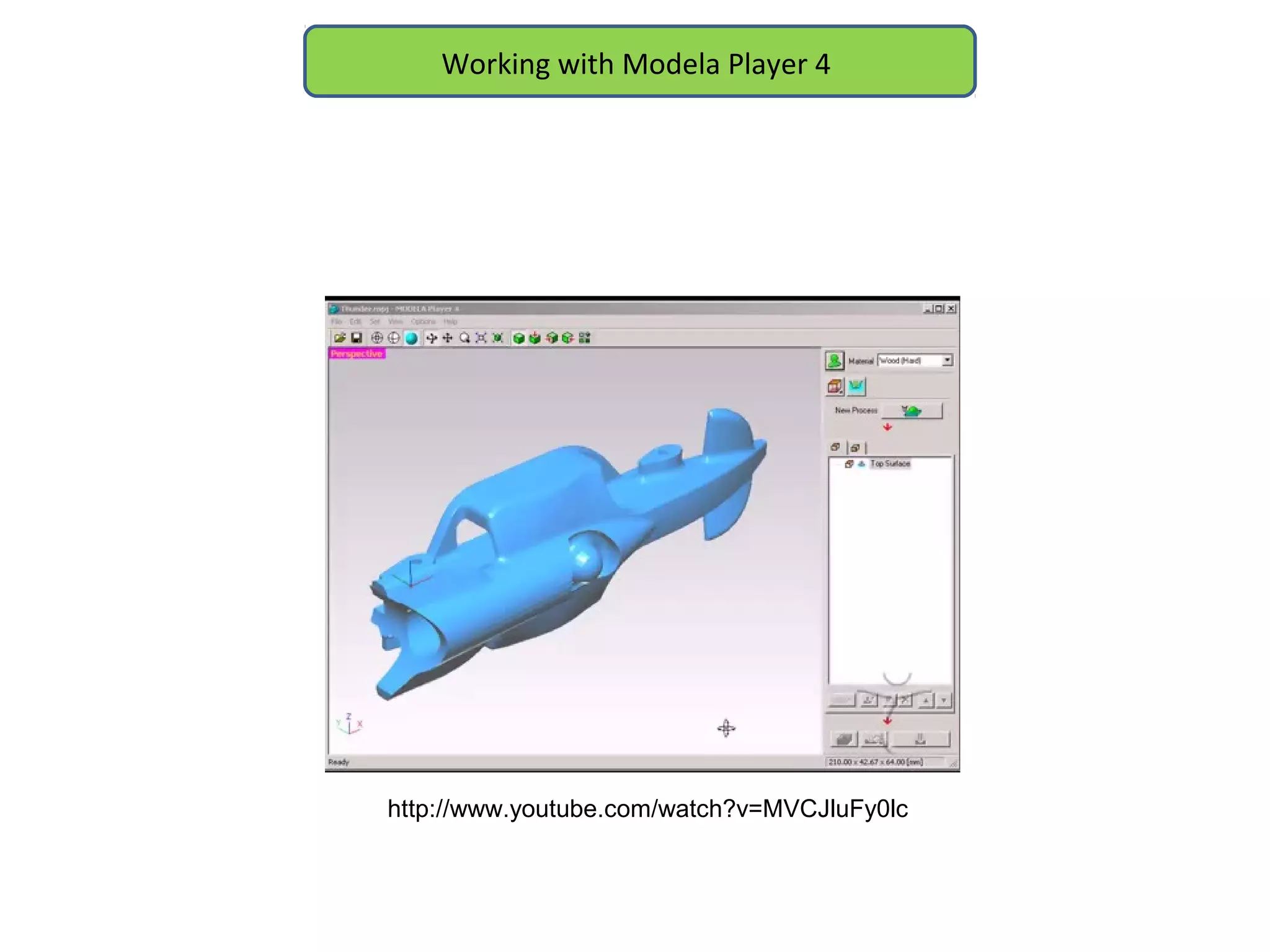Click the move process up arrow button
1270x952 pixels.
click(926, 701)
